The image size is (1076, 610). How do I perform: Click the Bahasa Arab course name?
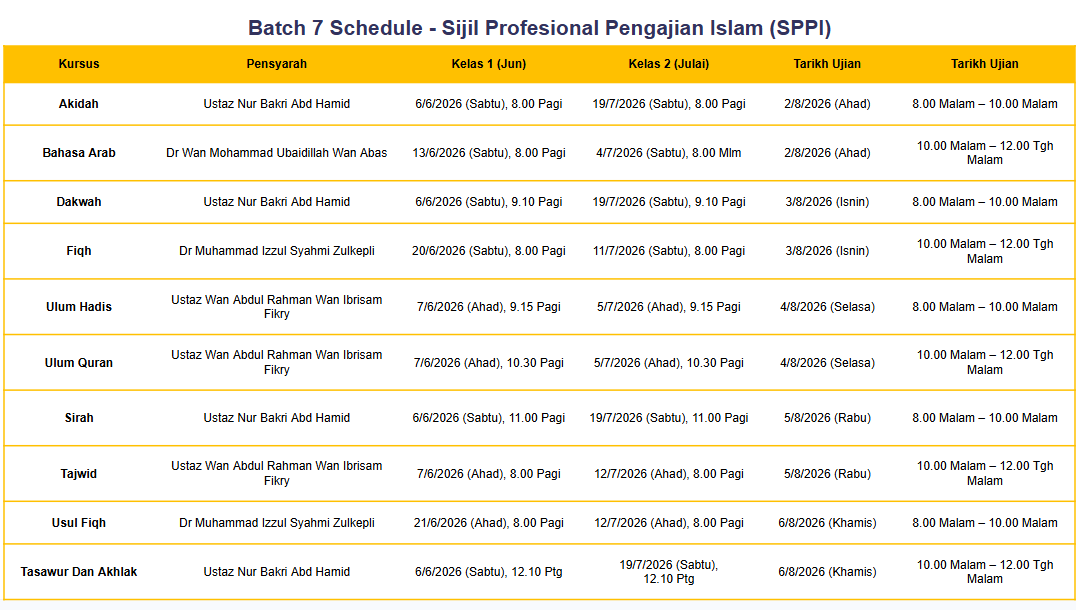click(79, 153)
